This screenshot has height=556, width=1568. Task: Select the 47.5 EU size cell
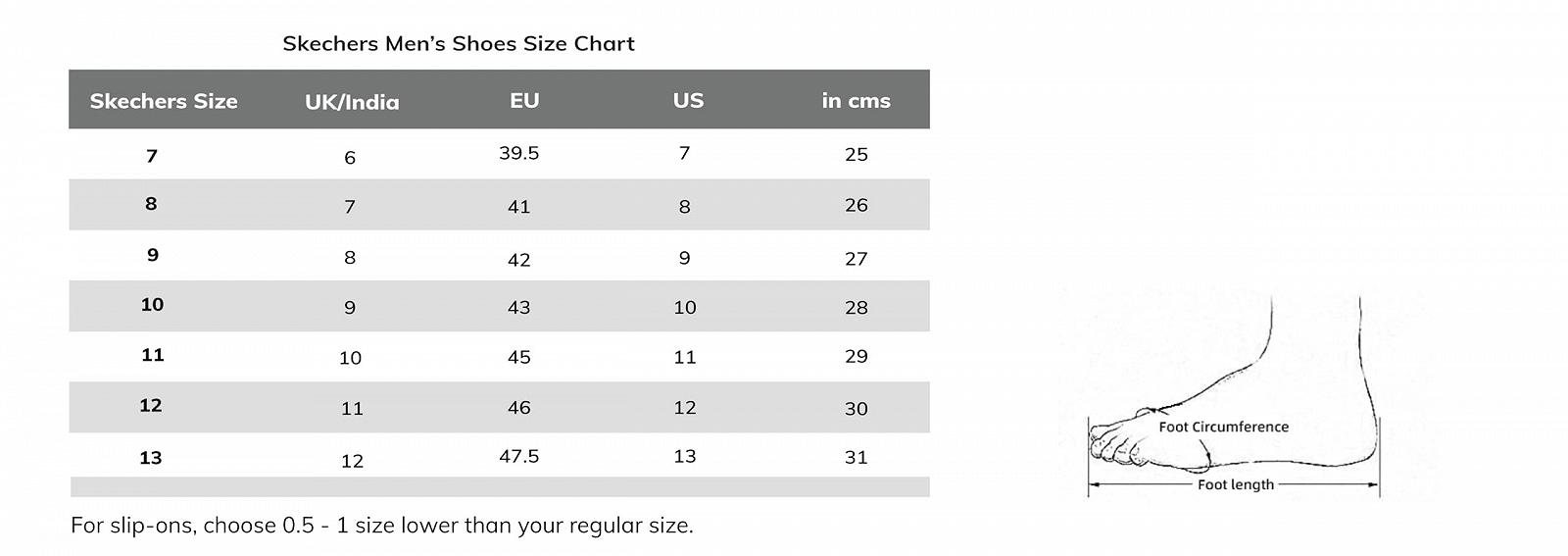coord(518,456)
